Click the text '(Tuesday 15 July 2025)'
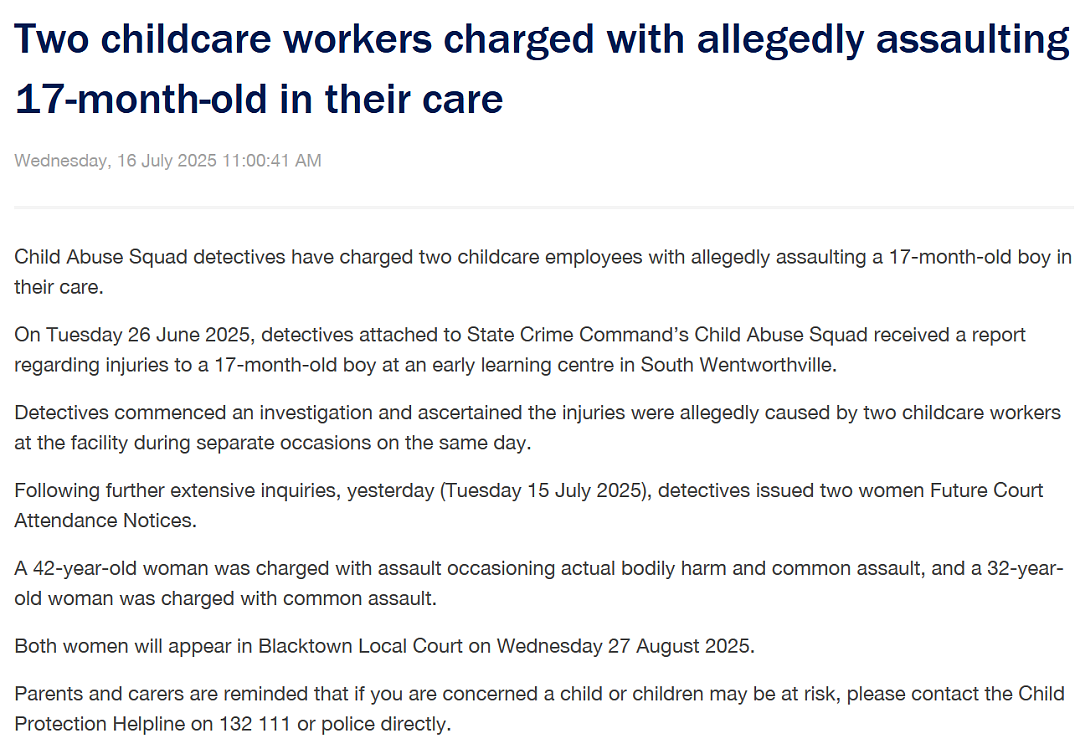The height and width of the screenshot is (754, 1080). (x=546, y=490)
